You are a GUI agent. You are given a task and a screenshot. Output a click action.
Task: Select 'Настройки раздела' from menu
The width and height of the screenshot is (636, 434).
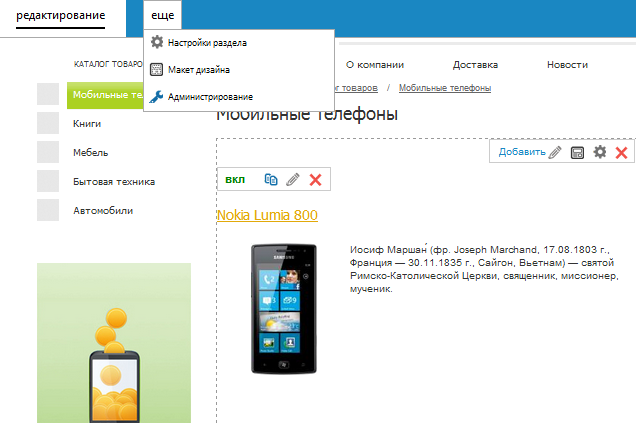pos(207,43)
